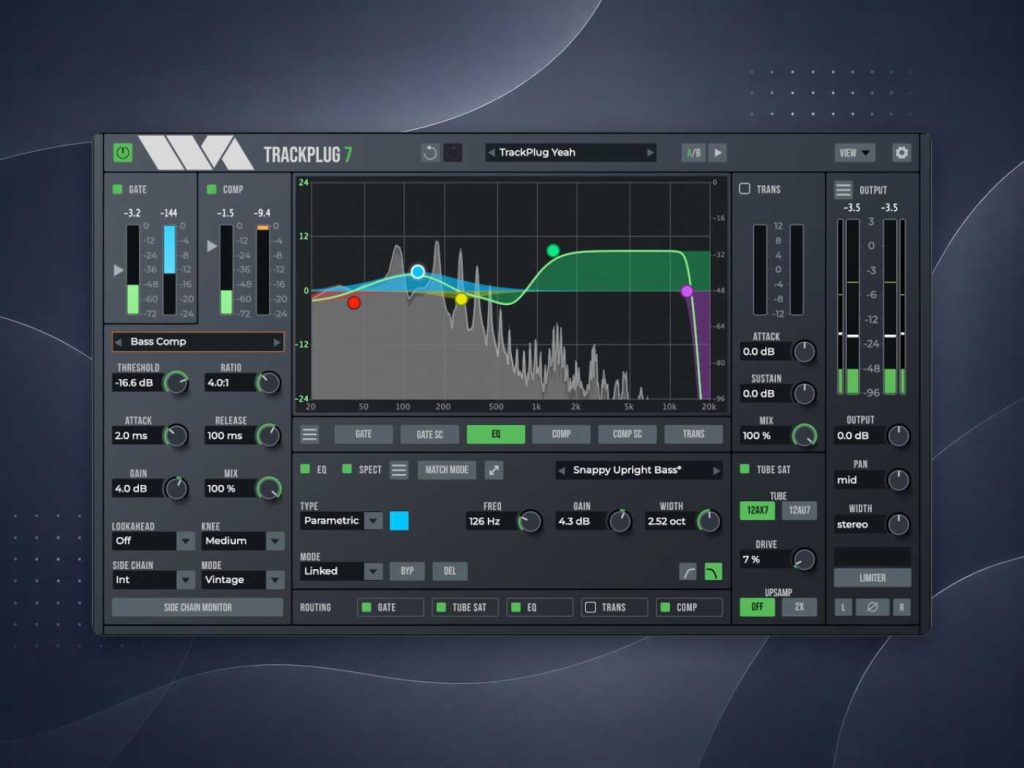The image size is (1024, 768).
Task: Go to previous TrackPlug preset arrow
Action: 491,153
